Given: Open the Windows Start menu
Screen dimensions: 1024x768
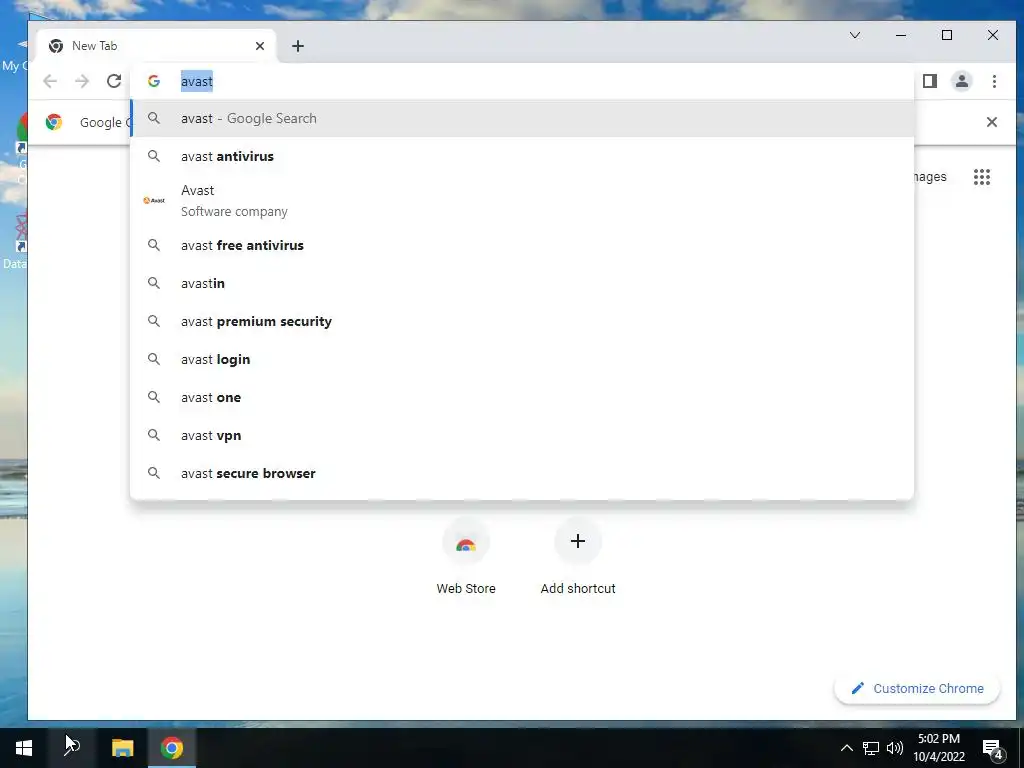Looking at the screenshot, I should tap(24, 748).
